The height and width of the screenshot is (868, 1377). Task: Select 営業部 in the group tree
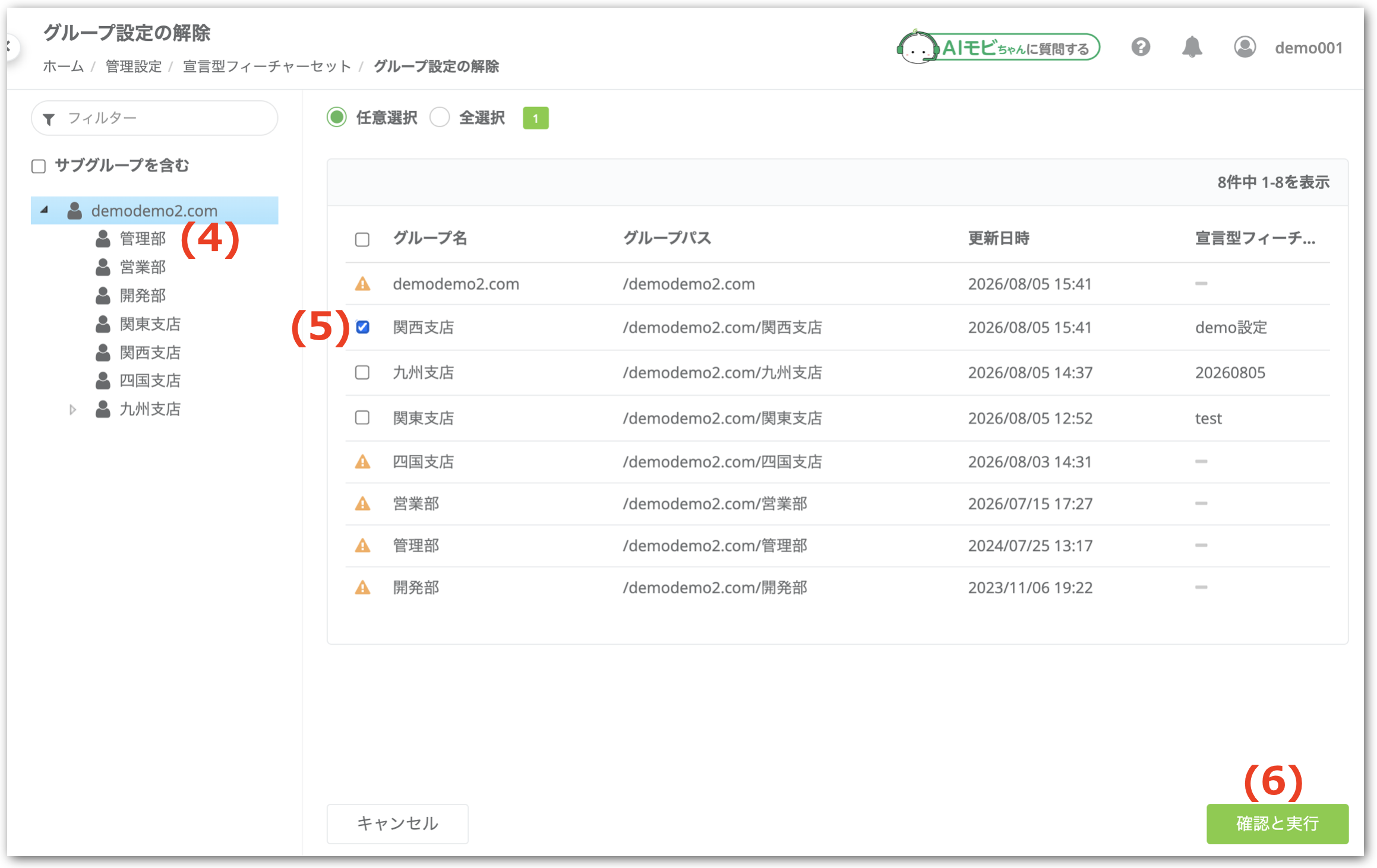click(143, 267)
